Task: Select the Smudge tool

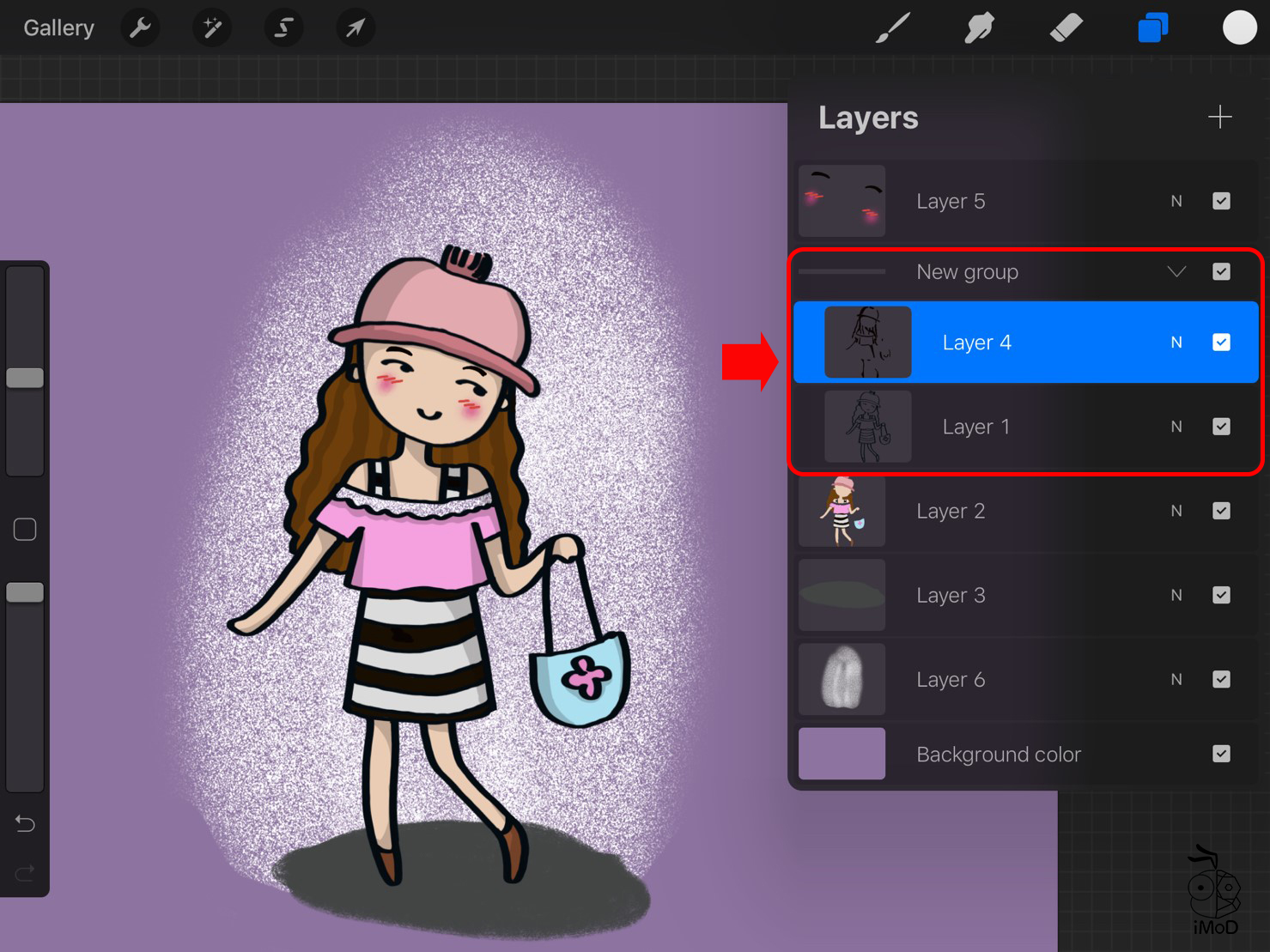Action: (979, 28)
